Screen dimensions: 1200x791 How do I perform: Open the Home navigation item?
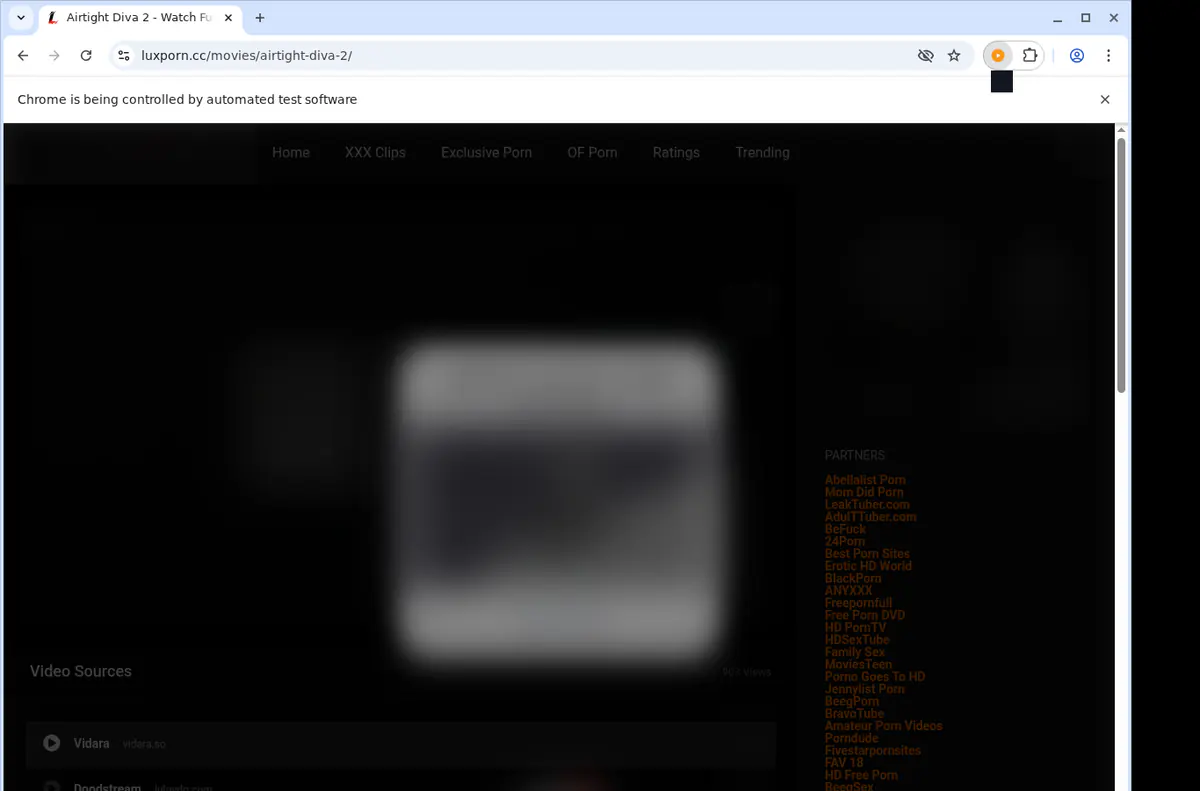[291, 152]
